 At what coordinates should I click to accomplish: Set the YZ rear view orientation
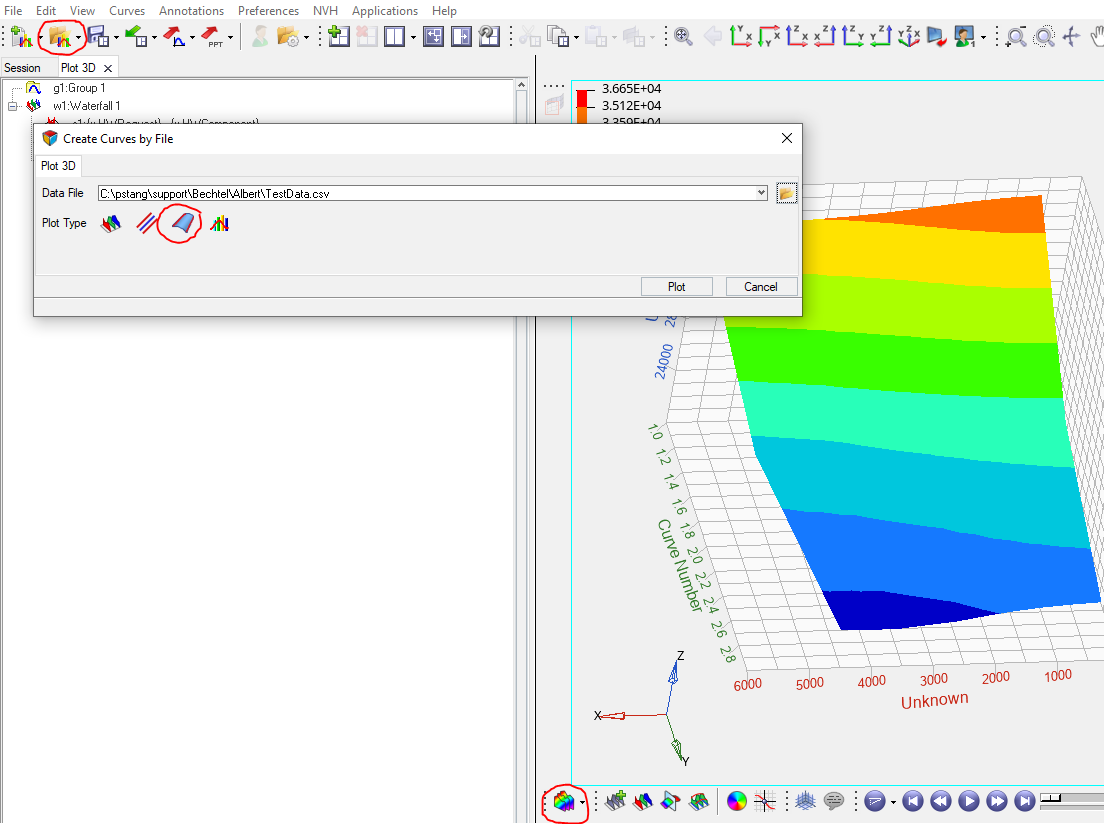point(881,36)
